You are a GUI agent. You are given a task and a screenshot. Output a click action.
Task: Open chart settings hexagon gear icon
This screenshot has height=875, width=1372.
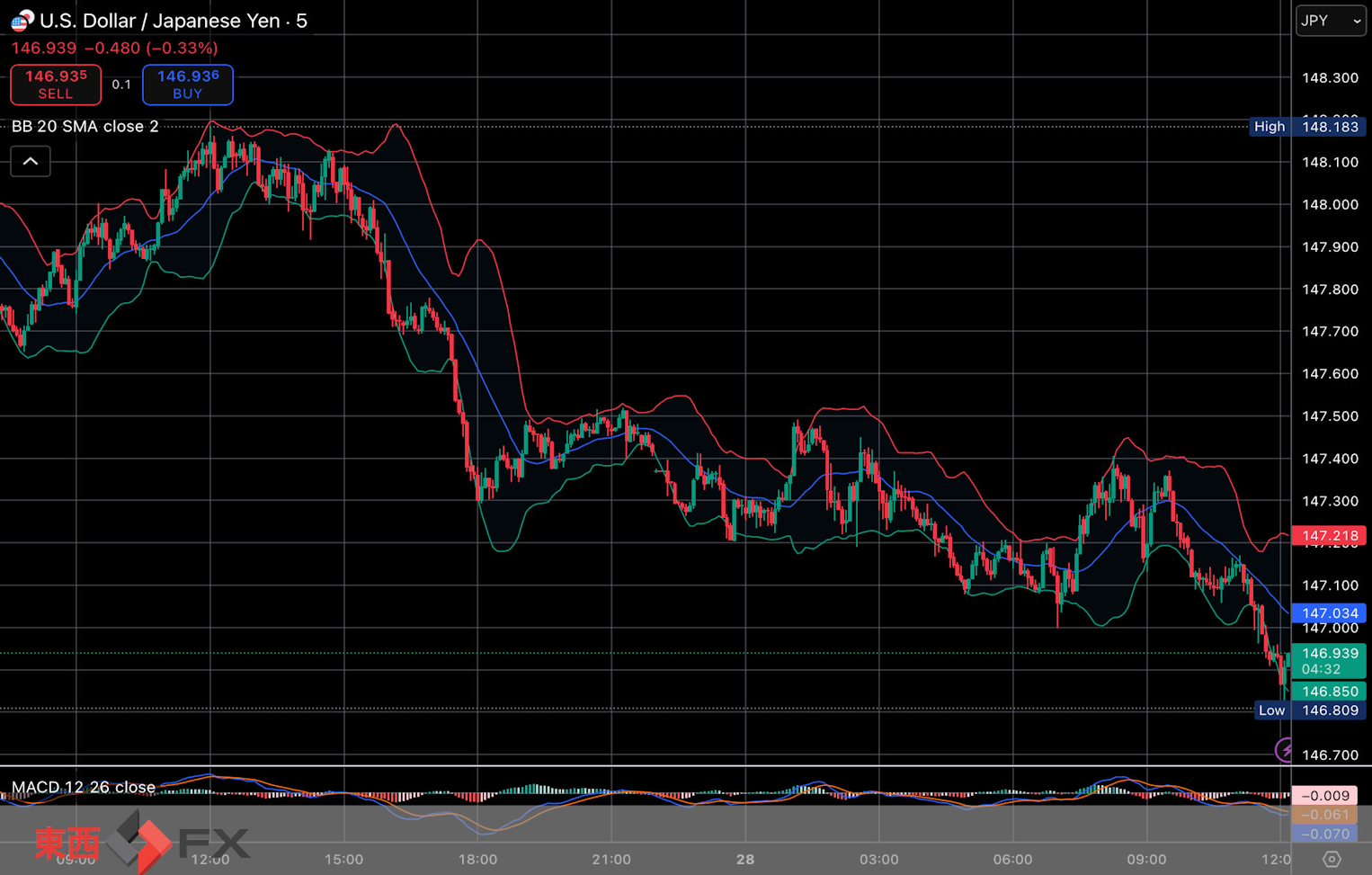pos(1332,859)
